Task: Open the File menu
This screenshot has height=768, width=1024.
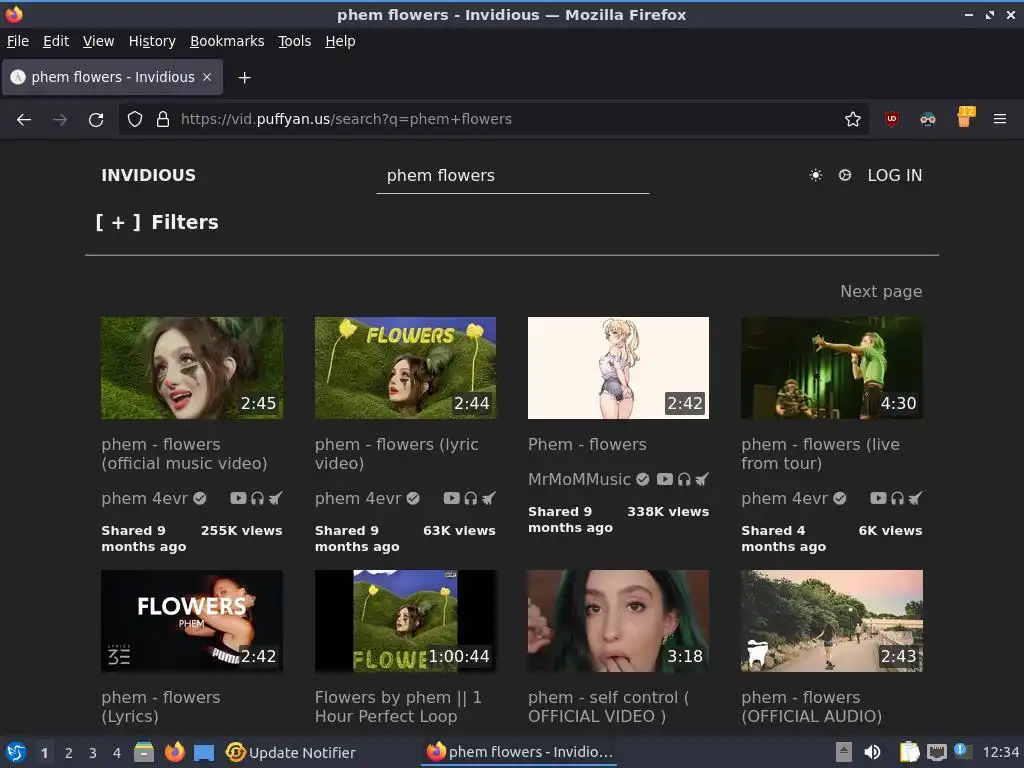Action: pyautogui.click(x=18, y=41)
